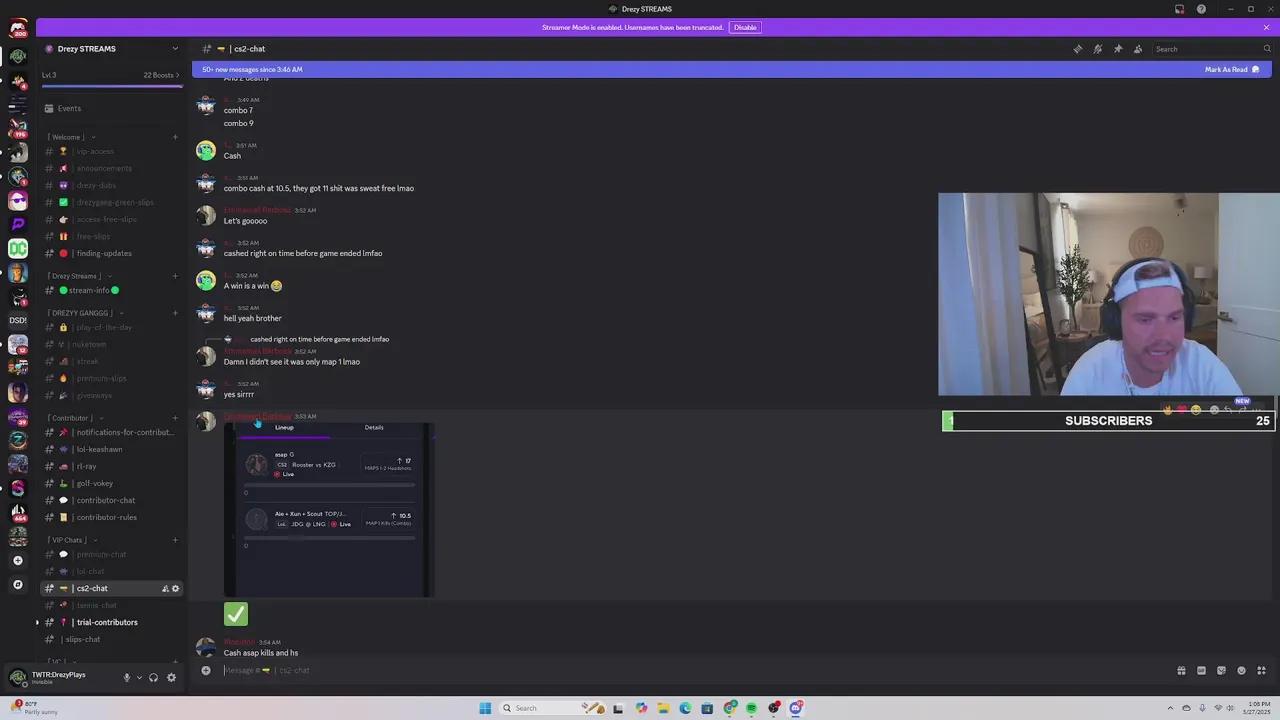Screen dimensions: 1280x720
Task: Deafen audio with headphones icon
Action: 153,678
